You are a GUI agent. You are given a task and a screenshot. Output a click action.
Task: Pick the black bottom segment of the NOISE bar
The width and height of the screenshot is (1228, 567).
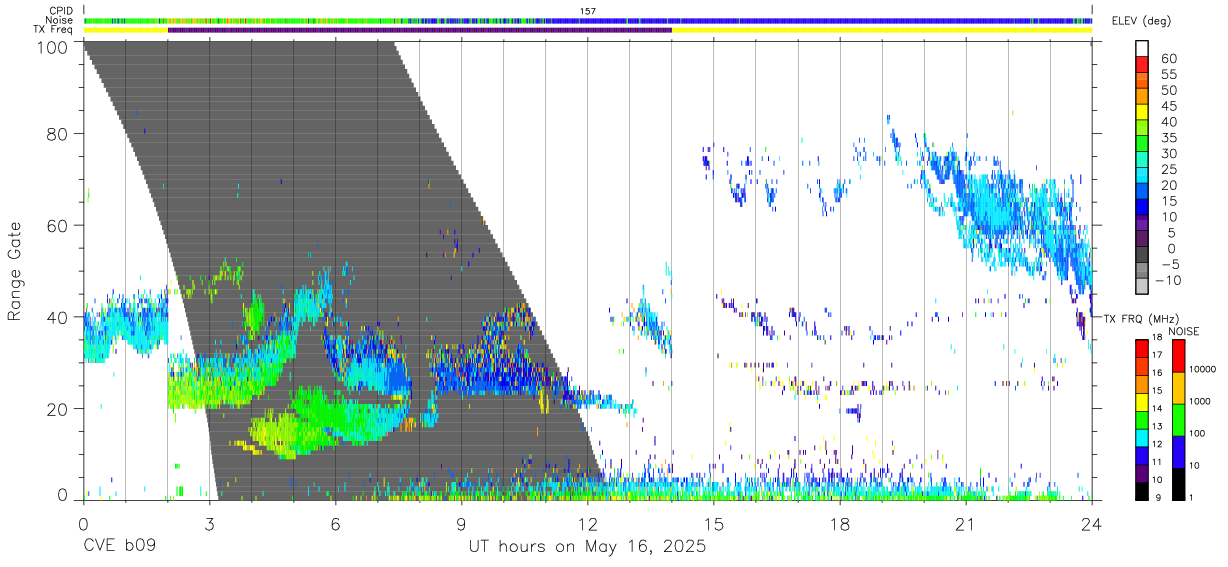coord(1179,484)
